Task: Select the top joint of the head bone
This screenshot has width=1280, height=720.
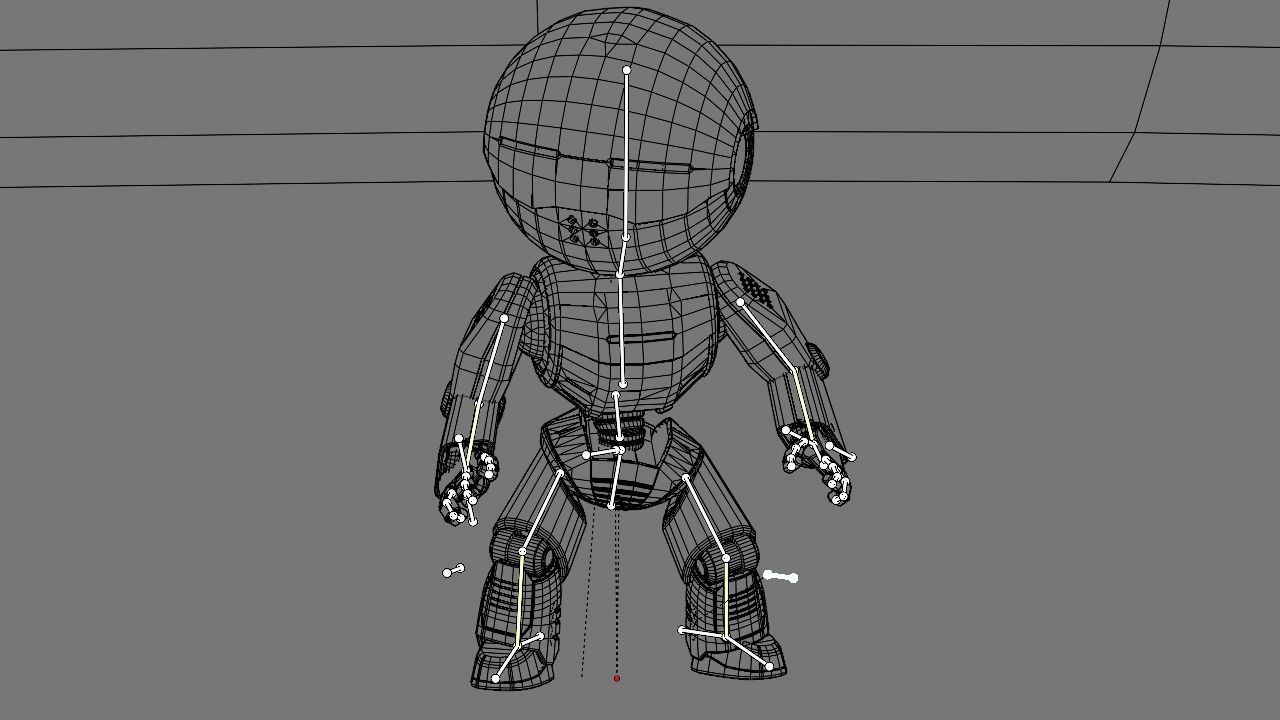Action: click(627, 70)
